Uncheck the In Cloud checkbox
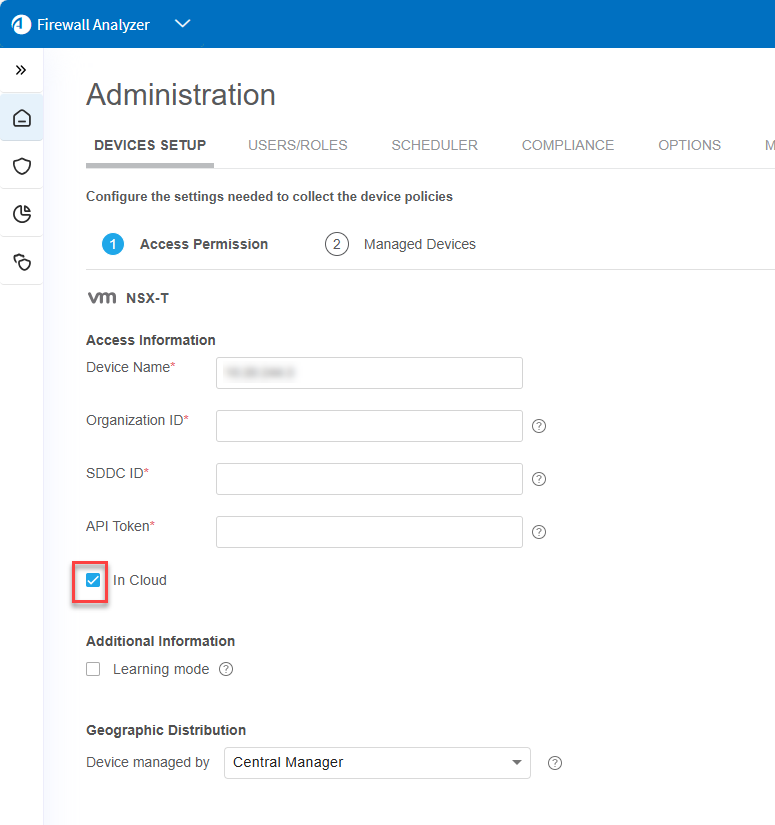Screen dimensions: 775x825 tap(93, 580)
